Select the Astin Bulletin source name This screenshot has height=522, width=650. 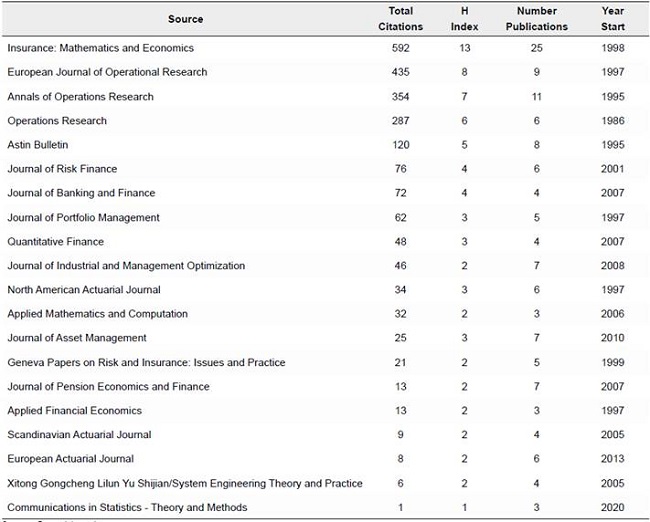(x=37, y=145)
